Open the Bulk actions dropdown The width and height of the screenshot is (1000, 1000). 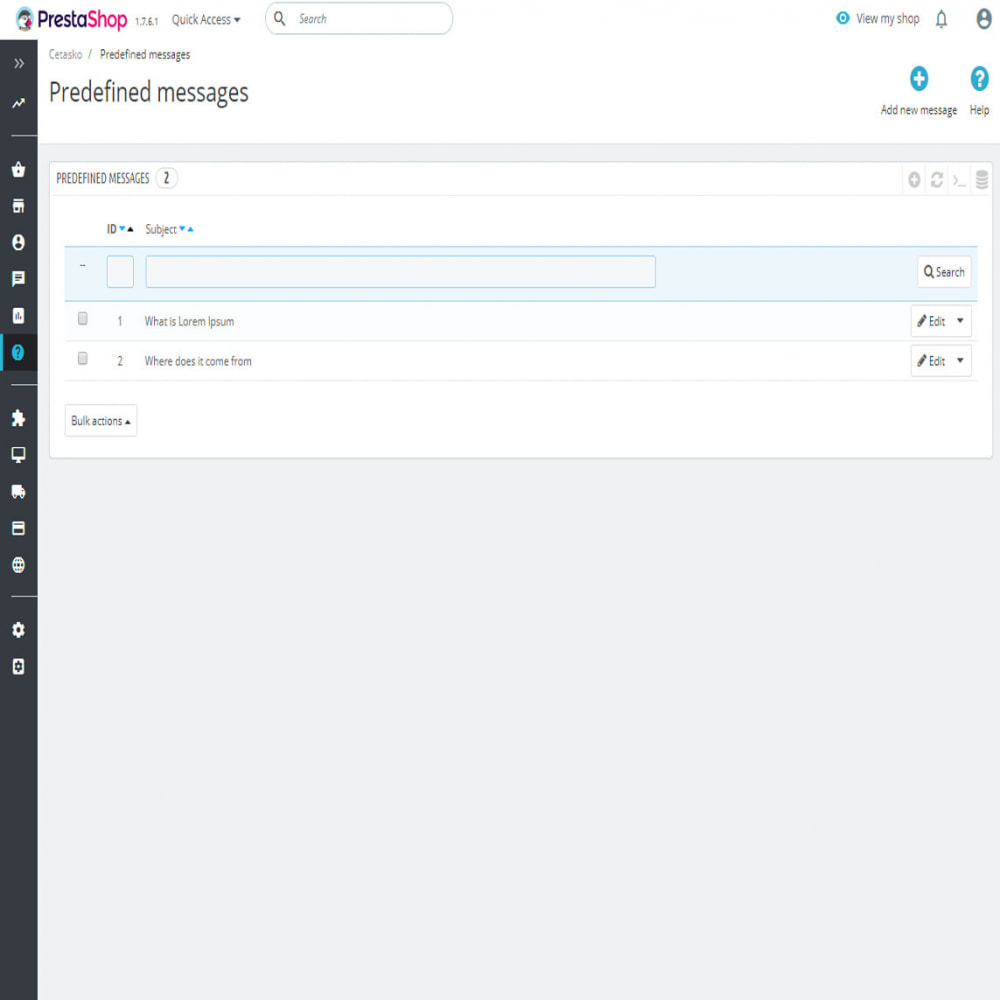pos(101,421)
